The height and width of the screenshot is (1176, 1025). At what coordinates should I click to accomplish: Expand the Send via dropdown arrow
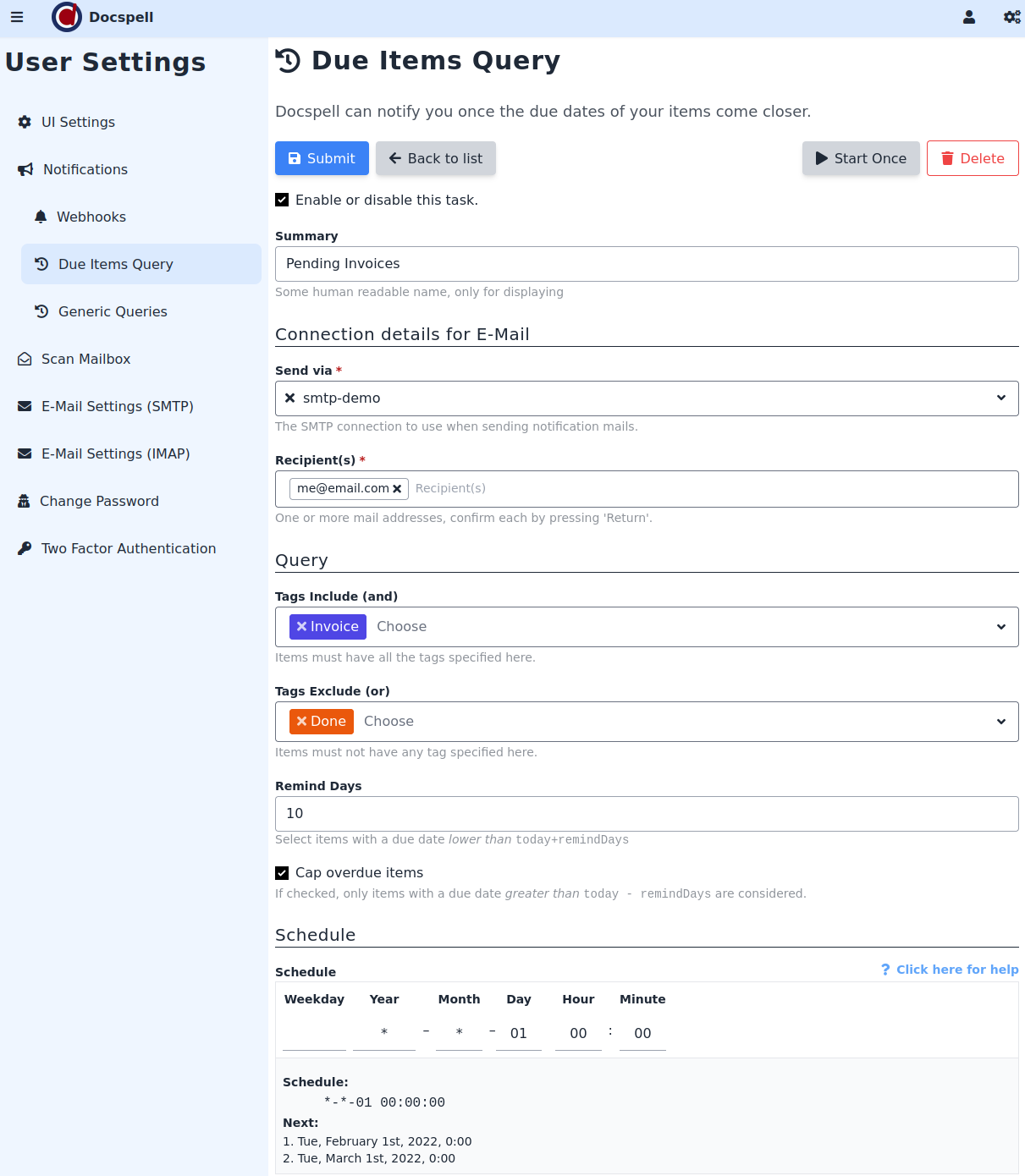coord(1001,398)
